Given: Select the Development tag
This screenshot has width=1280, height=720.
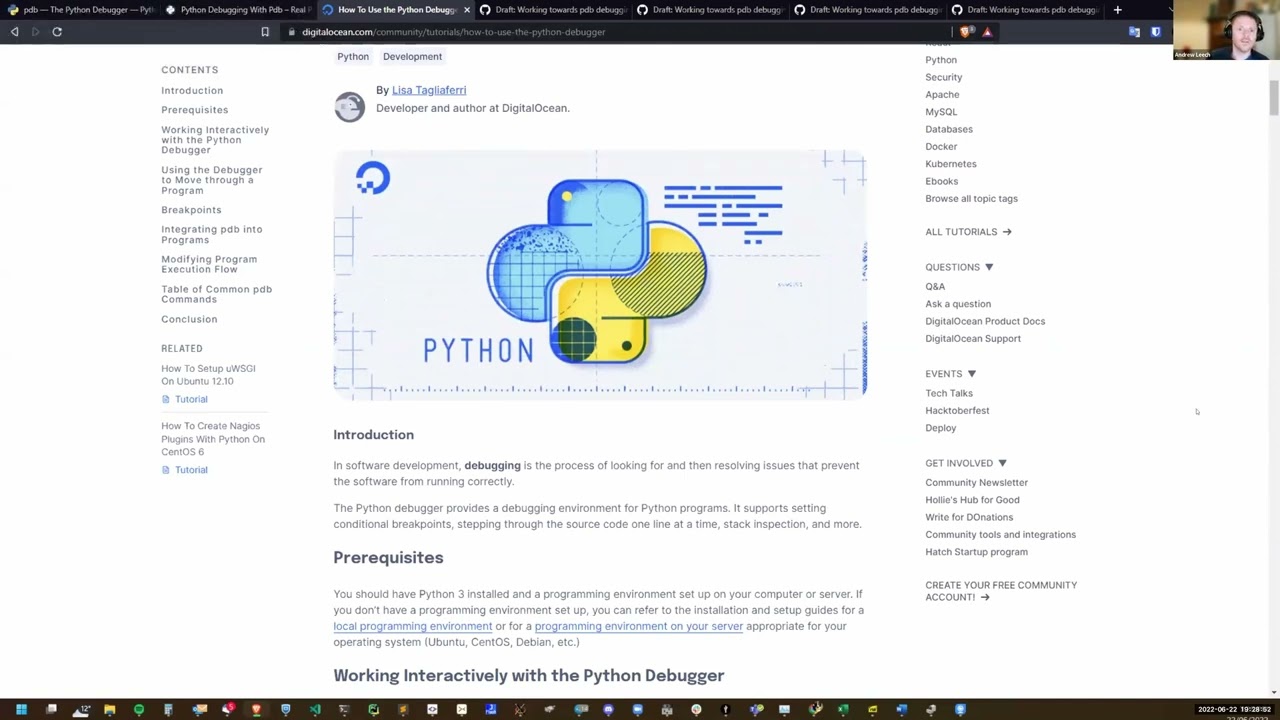Looking at the screenshot, I should 412,57.
